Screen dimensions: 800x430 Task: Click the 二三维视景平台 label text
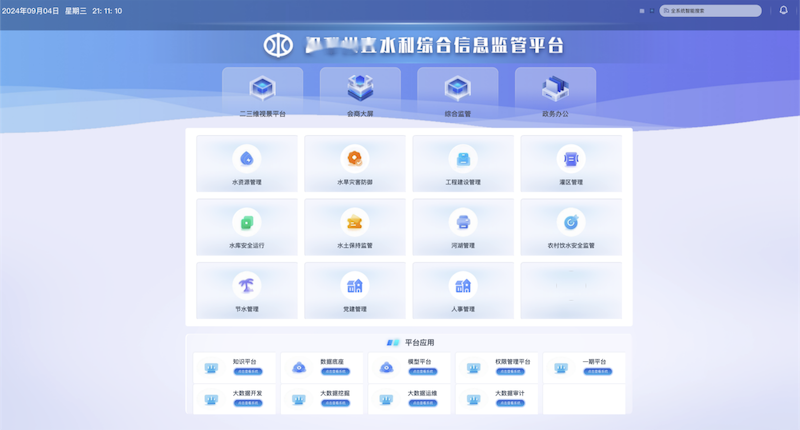click(x=262, y=114)
